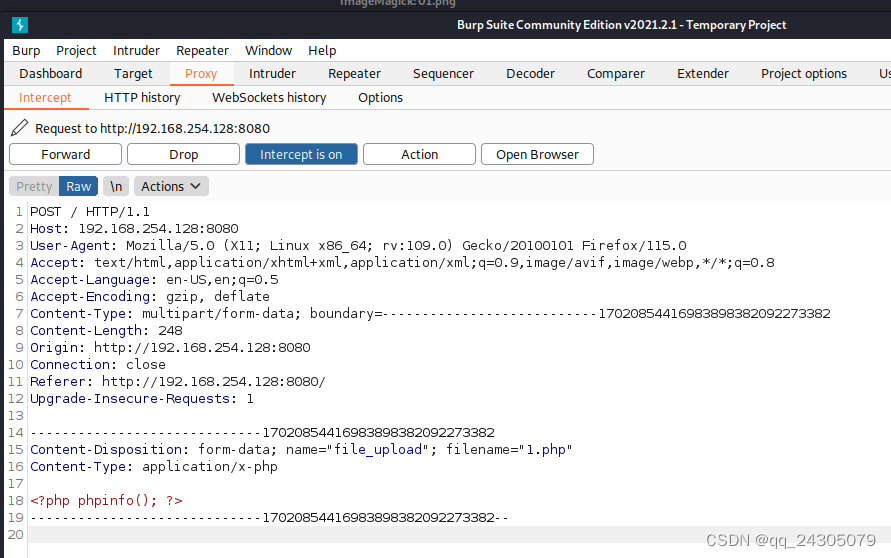Go to the Decoder tab
Screen dimensions: 891x558
coord(530,74)
